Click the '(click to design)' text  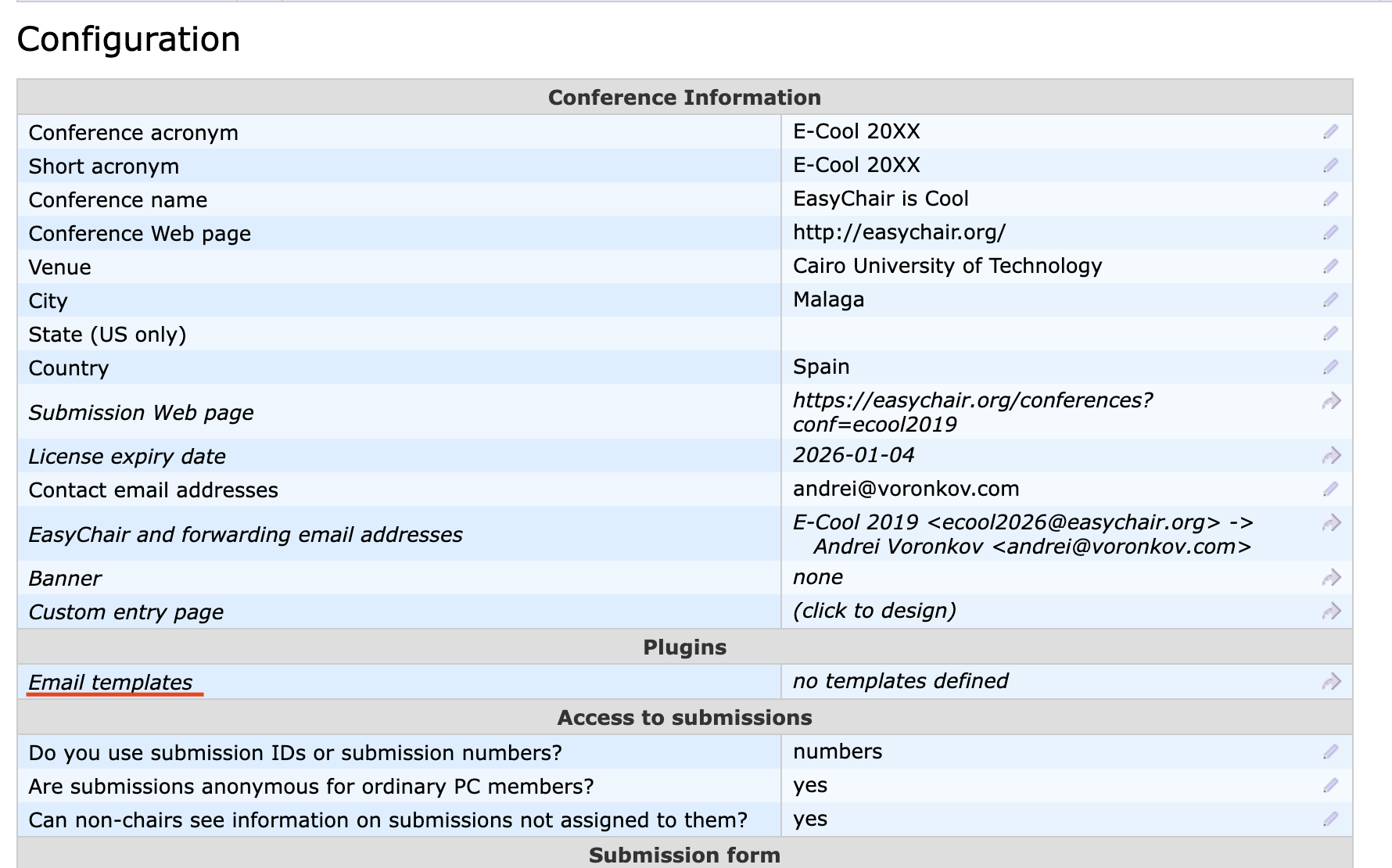874,611
